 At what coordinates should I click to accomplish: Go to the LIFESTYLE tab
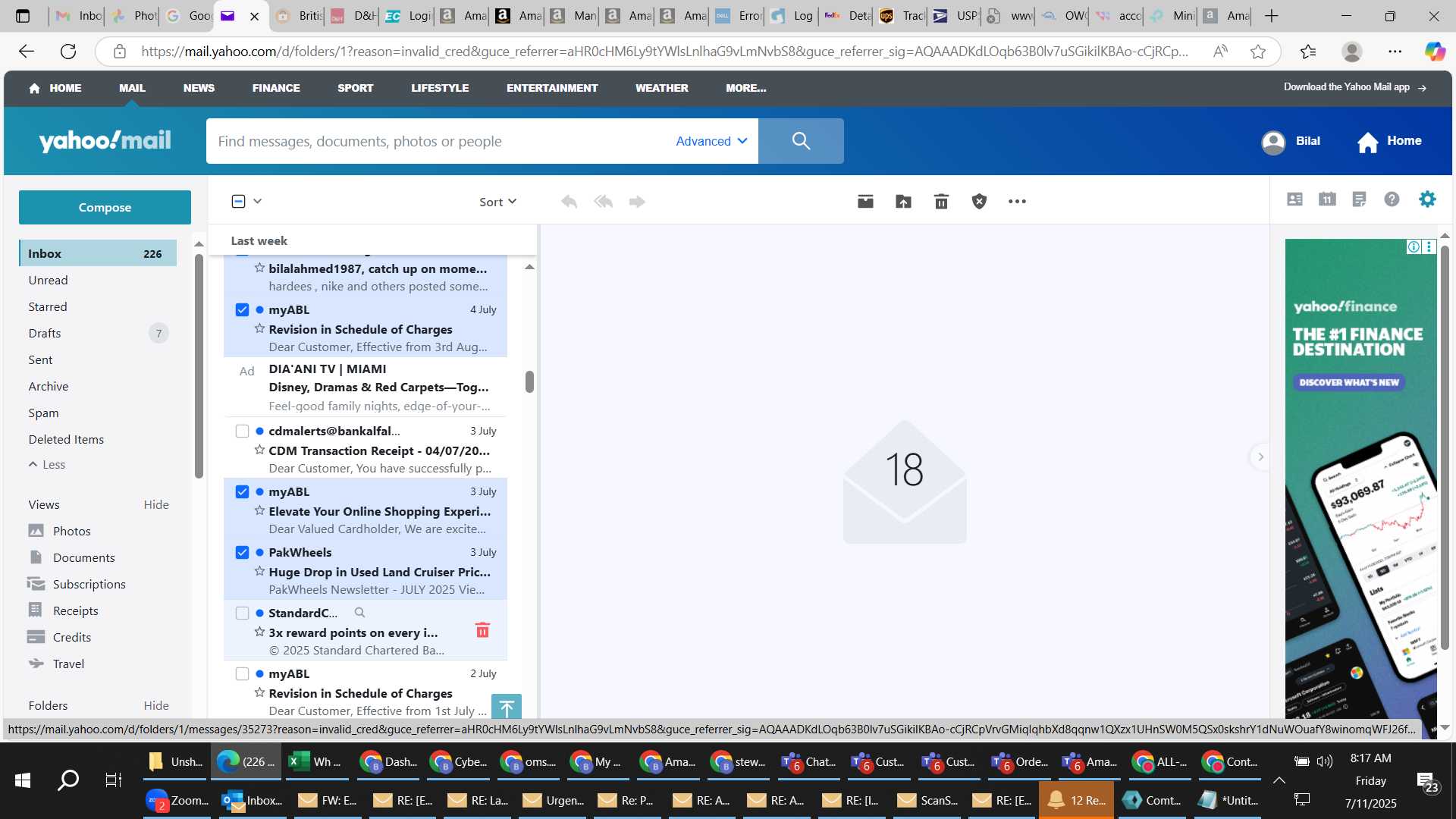(440, 88)
